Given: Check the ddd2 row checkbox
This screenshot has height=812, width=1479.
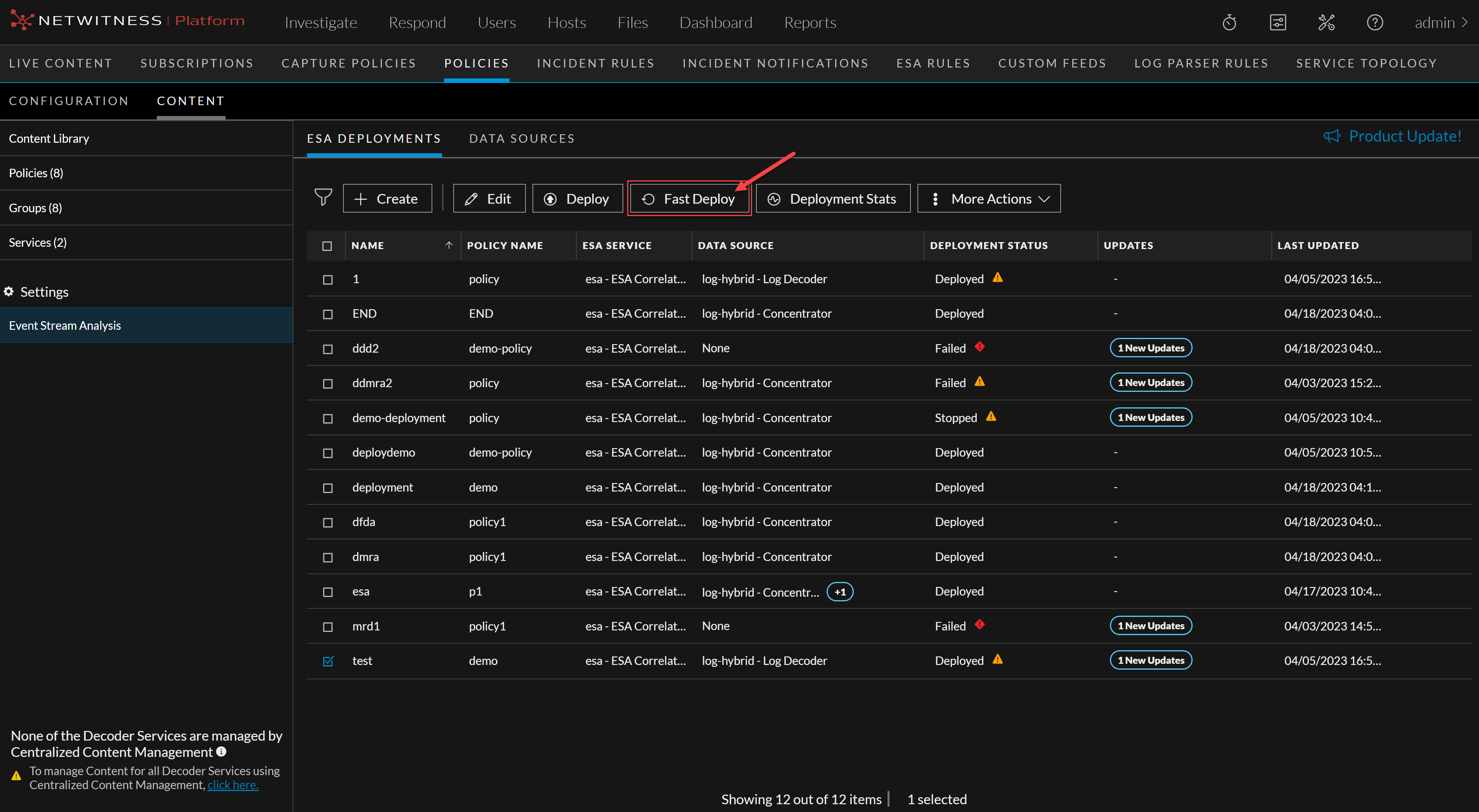Looking at the screenshot, I should click(328, 349).
